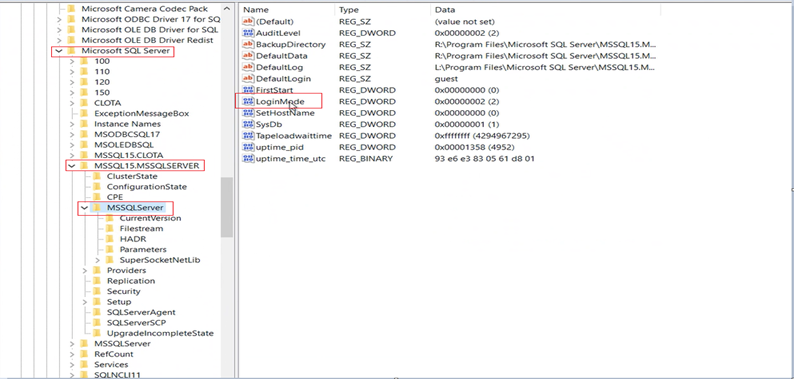Viewport: 794px width, 379px height.
Task: Select the MSOLEDBSQL key
Action: tap(124, 145)
